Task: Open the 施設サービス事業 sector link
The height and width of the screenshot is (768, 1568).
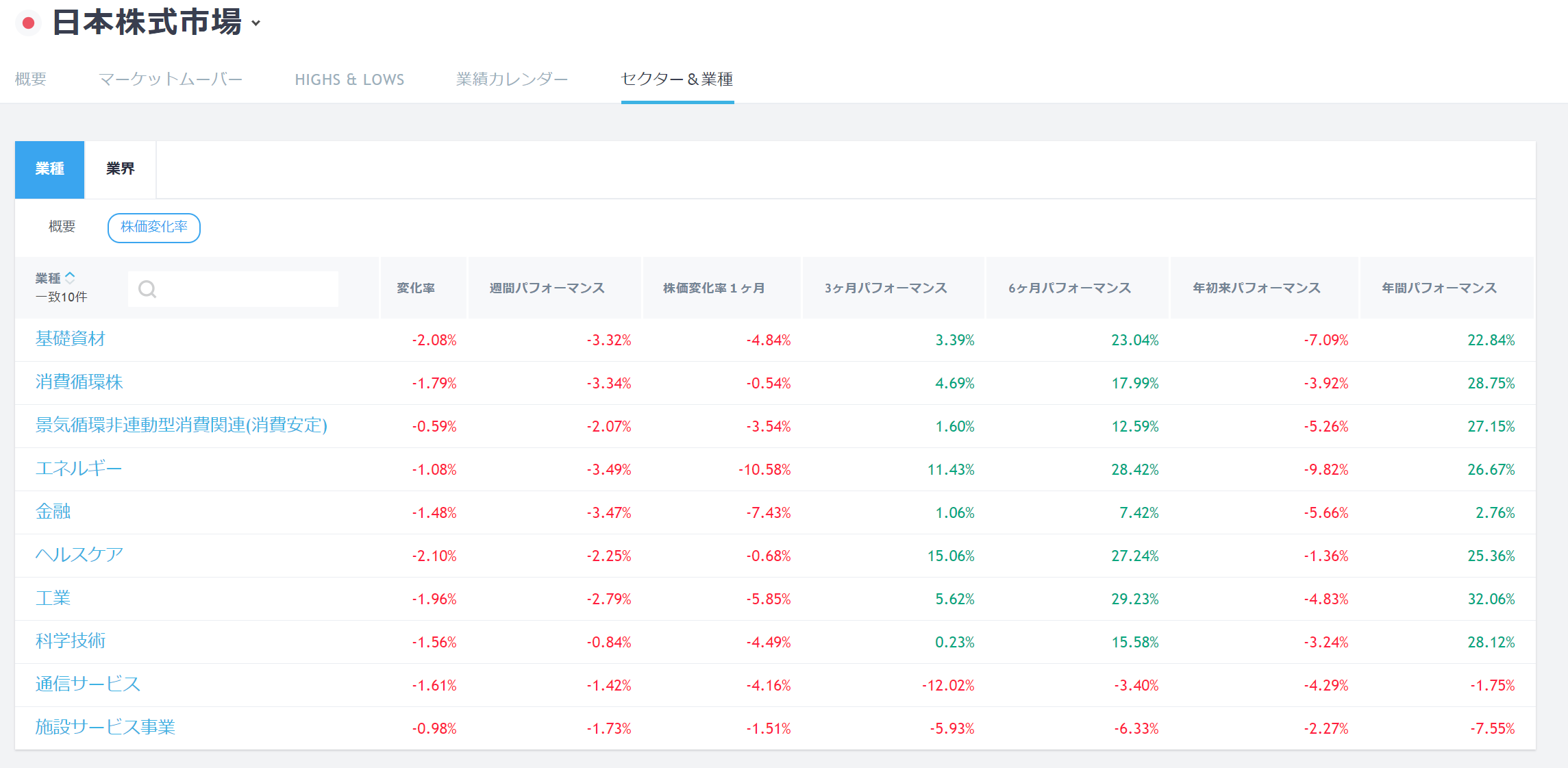Action: (x=105, y=728)
